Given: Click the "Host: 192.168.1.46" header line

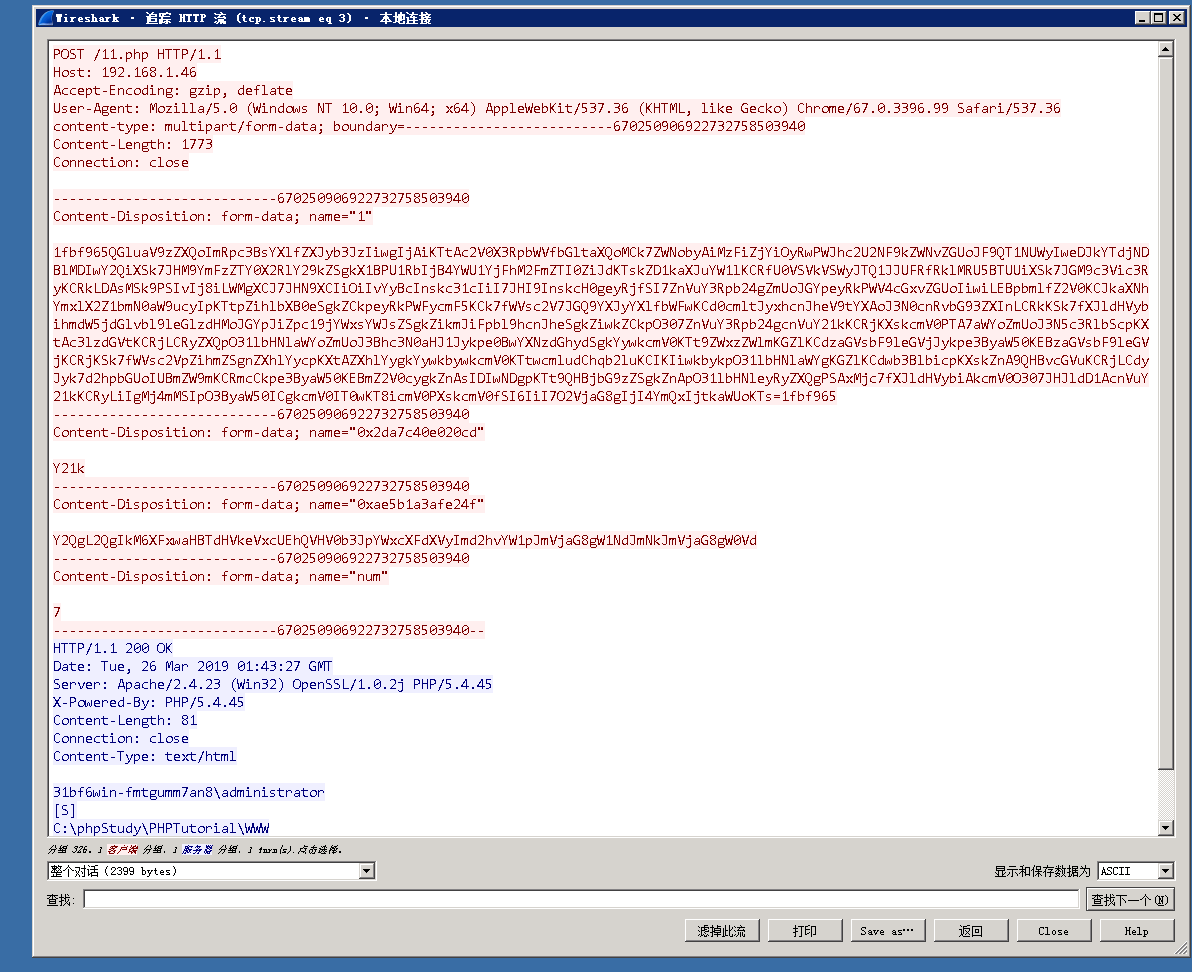Looking at the screenshot, I should point(125,72).
